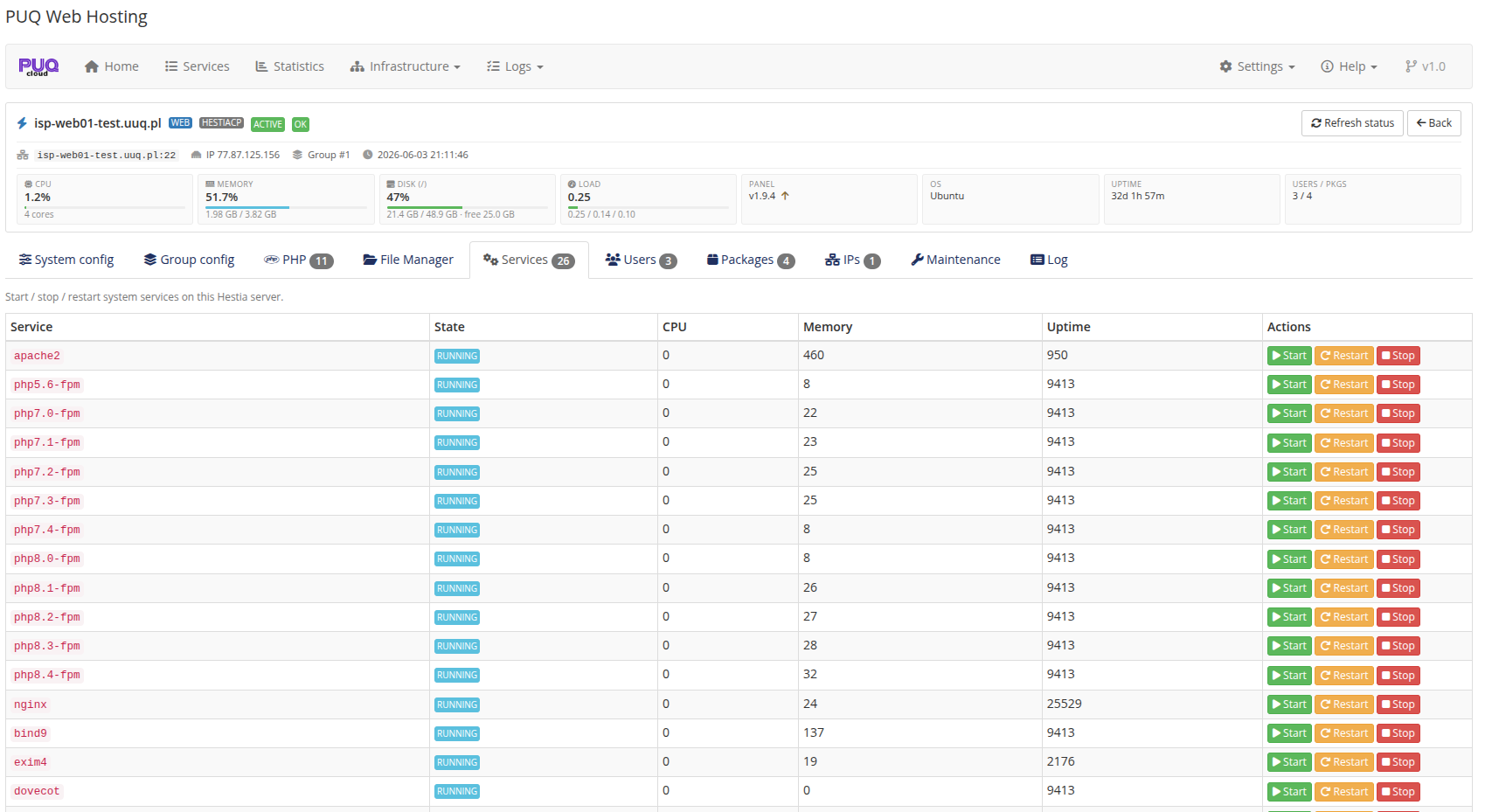1485x812 pixels.
Task: Click the RUNNING badge for dovecot
Action: 457,792
